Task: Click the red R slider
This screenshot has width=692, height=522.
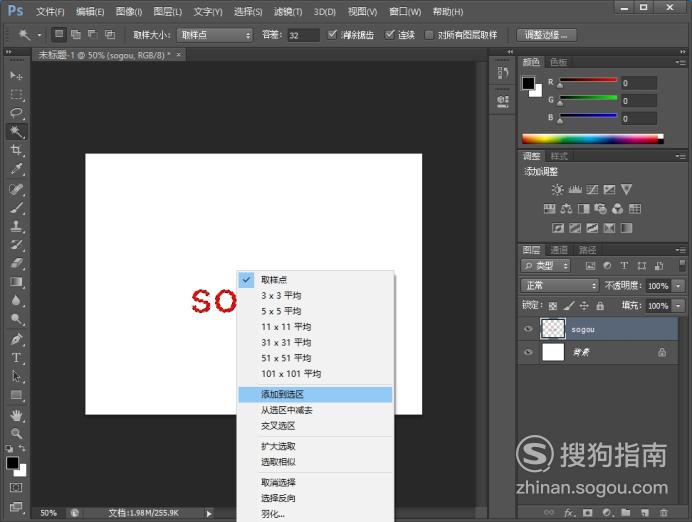Action: pos(588,80)
